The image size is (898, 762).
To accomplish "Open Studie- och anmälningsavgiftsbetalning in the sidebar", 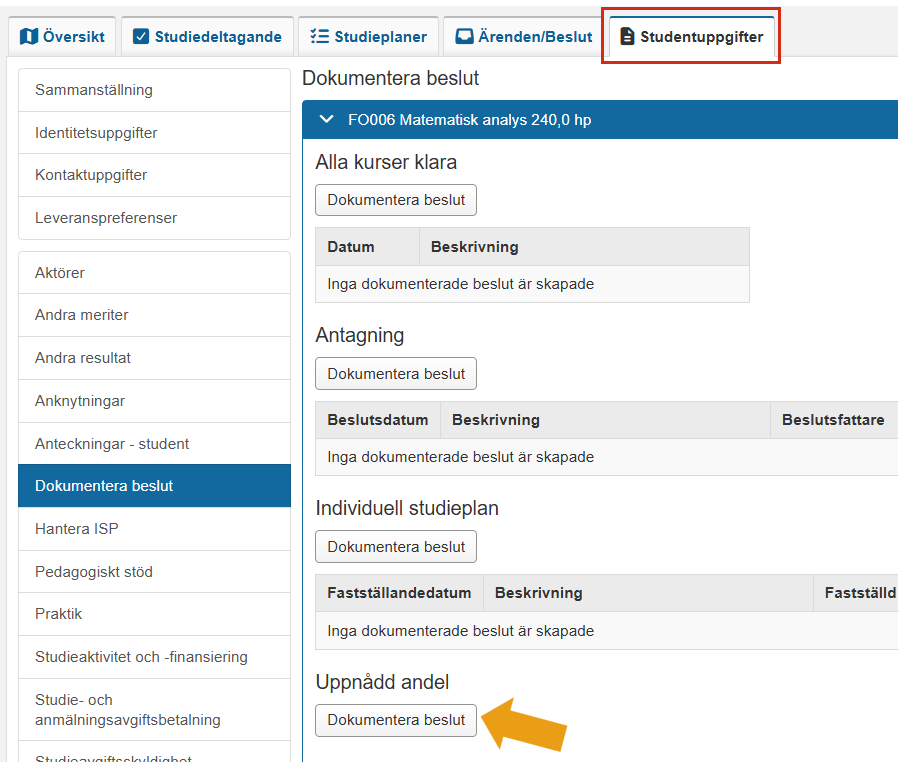I will click(155, 710).
